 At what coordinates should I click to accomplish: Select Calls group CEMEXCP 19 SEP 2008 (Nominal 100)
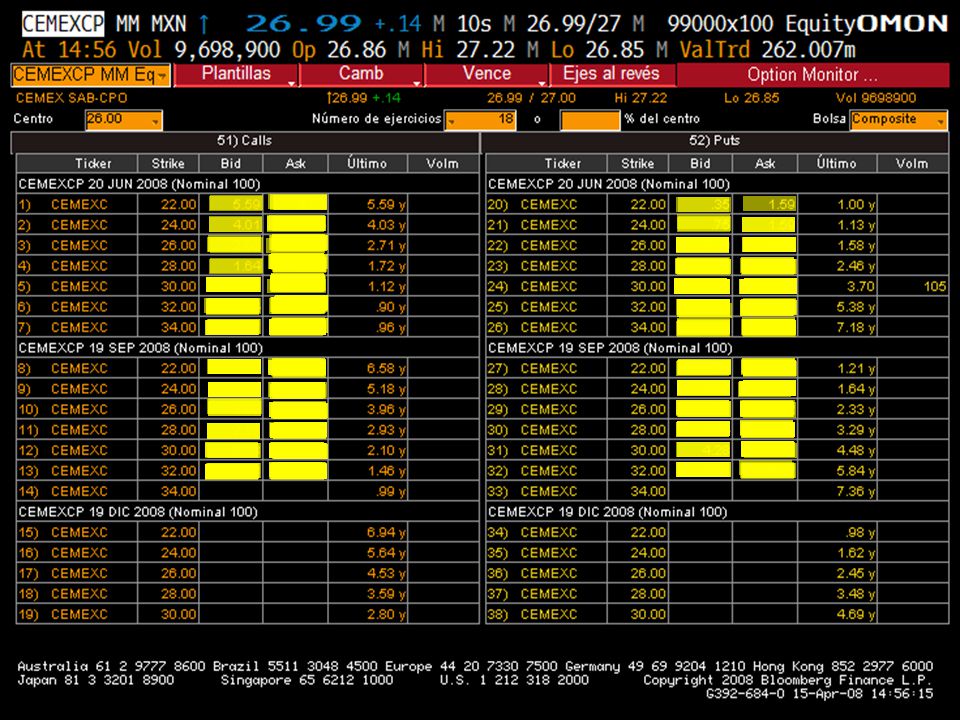(x=141, y=348)
